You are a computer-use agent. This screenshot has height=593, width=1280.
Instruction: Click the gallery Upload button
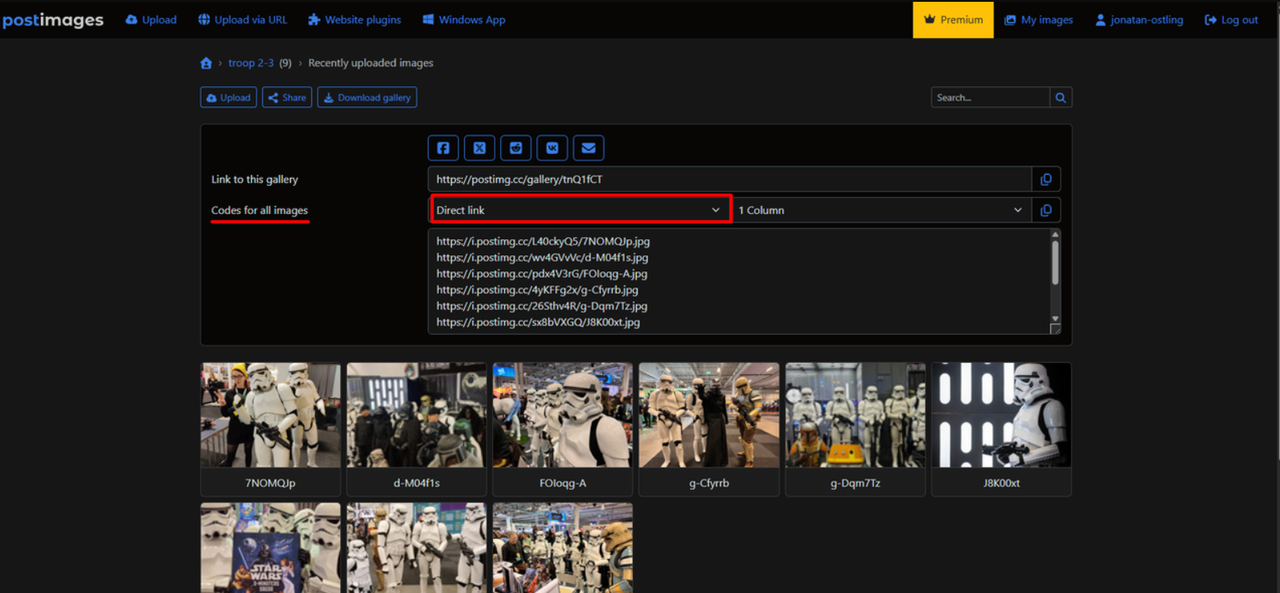click(x=228, y=97)
